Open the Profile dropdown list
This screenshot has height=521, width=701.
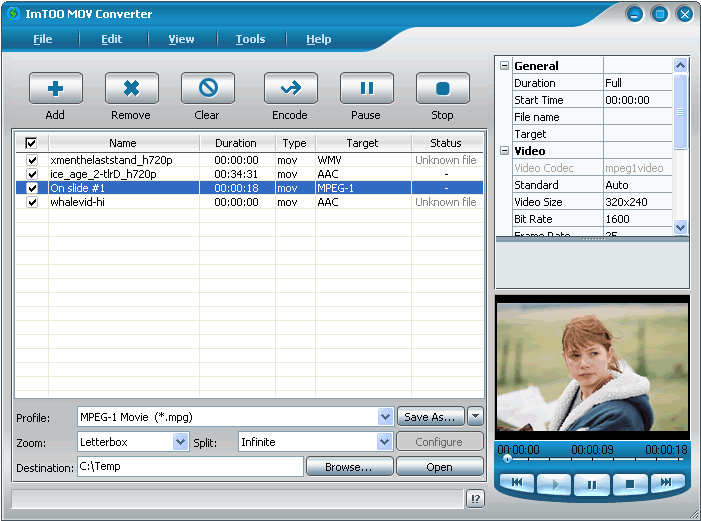(x=385, y=417)
